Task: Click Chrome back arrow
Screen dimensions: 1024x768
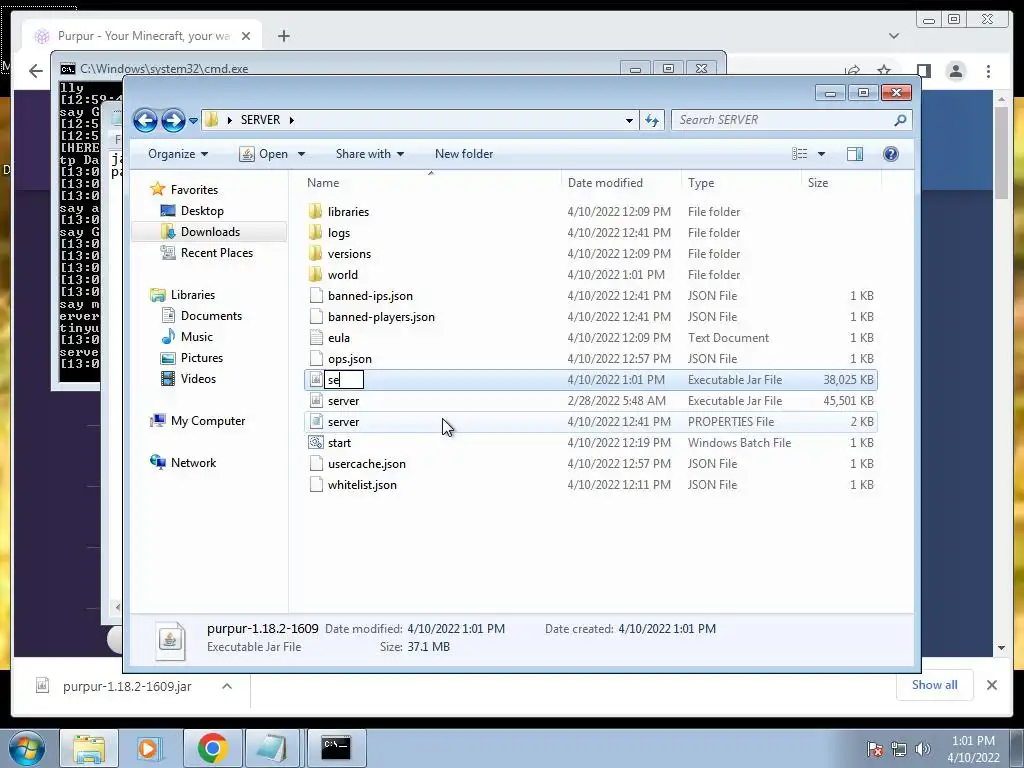Action: pyautogui.click(x=36, y=71)
